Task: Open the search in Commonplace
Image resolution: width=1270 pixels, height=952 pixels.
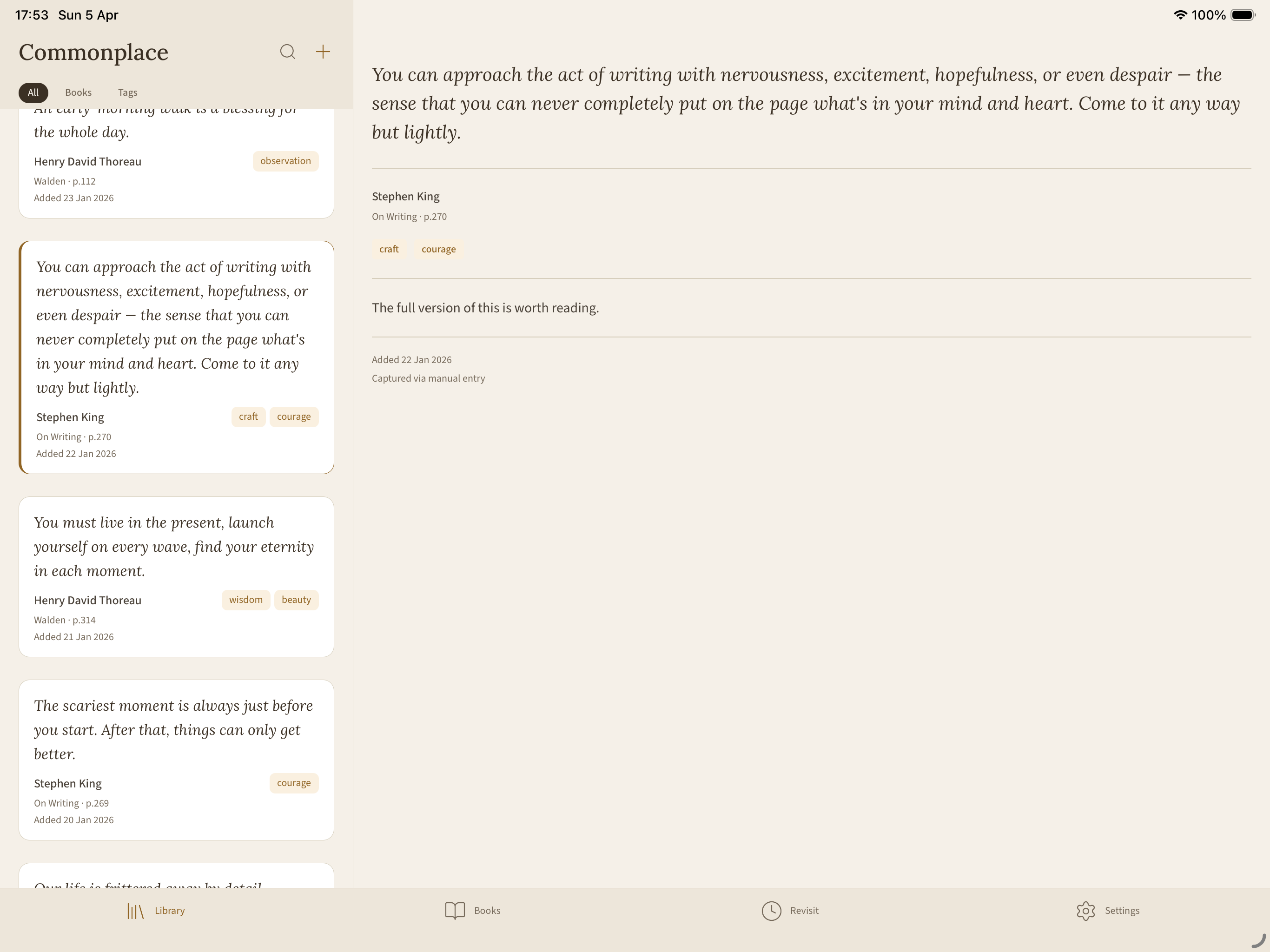Action: pyautogui.click(x=288, y=52)
